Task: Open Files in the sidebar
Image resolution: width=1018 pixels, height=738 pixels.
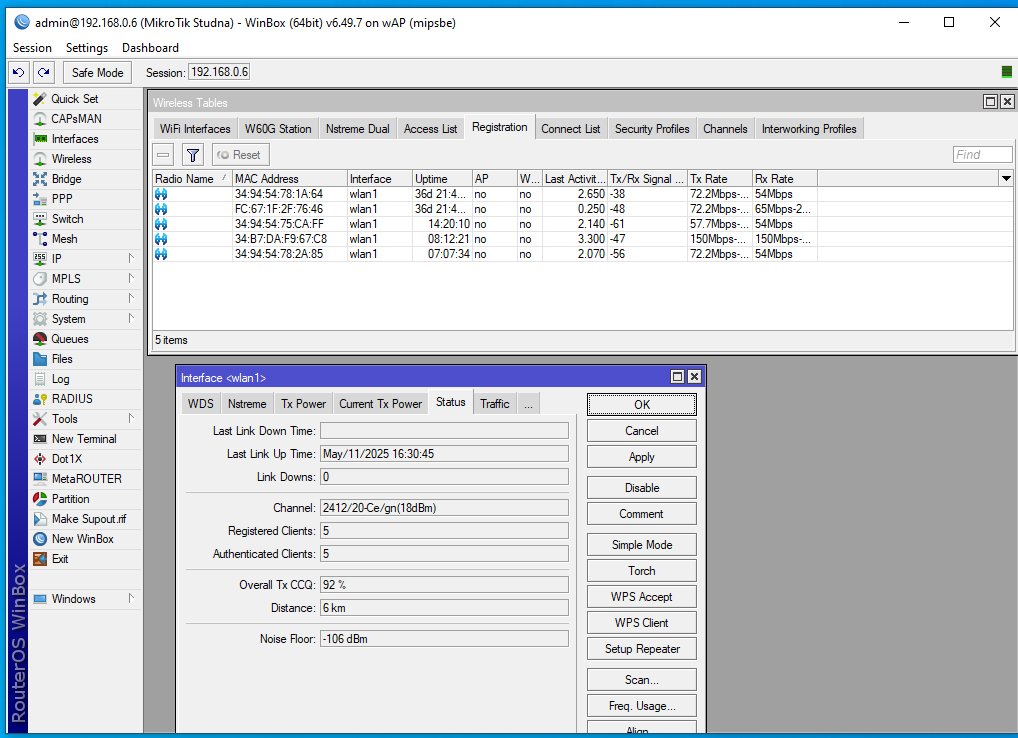Action: coord(85,359)
